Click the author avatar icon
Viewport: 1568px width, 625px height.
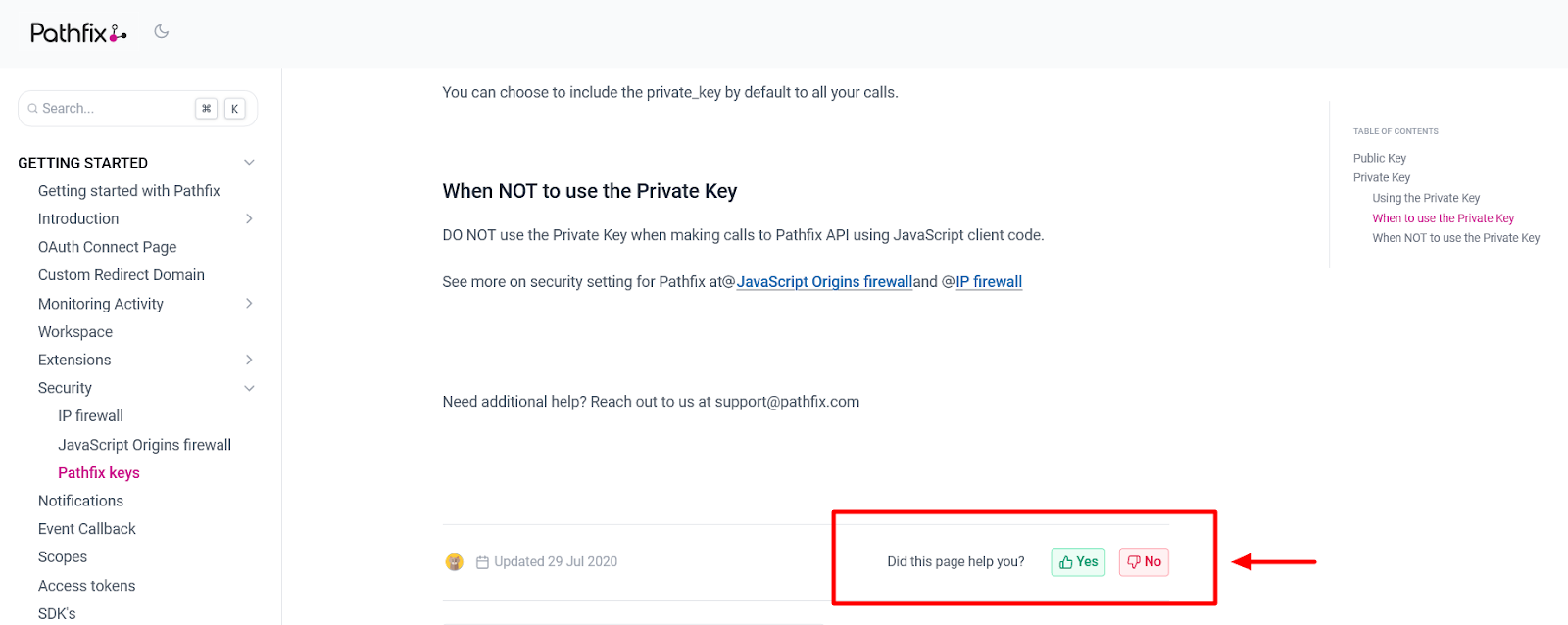coord(455,562)
